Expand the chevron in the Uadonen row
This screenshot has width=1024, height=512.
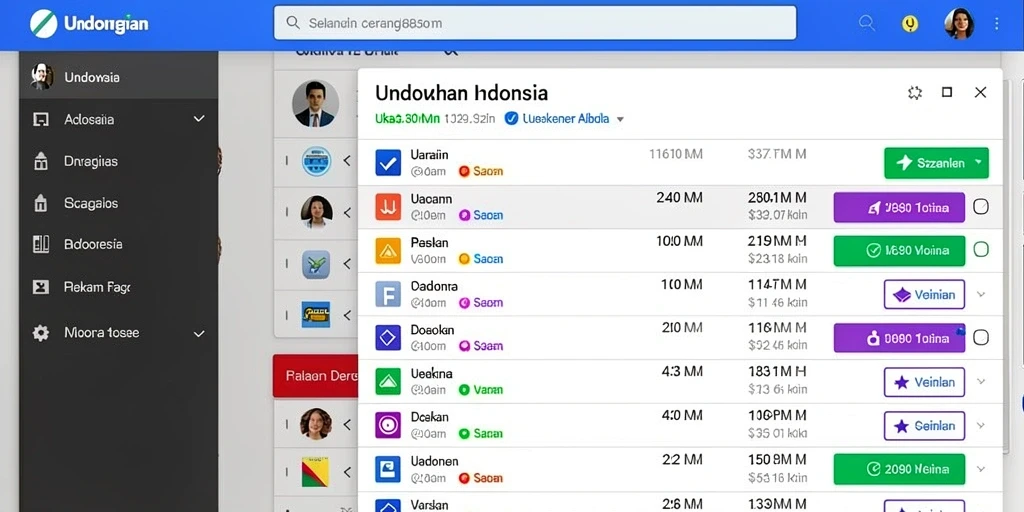(980, 468)
